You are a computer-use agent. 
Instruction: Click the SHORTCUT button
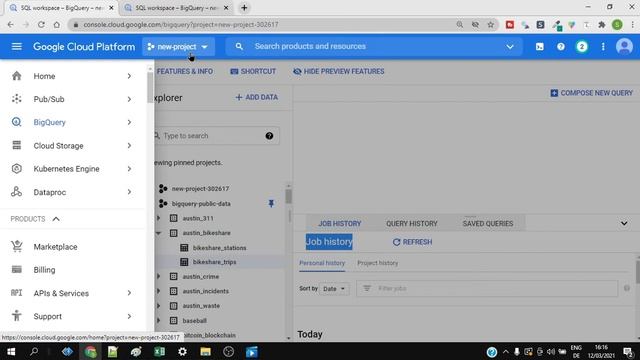pyautogui.click(x=253, y=71)
